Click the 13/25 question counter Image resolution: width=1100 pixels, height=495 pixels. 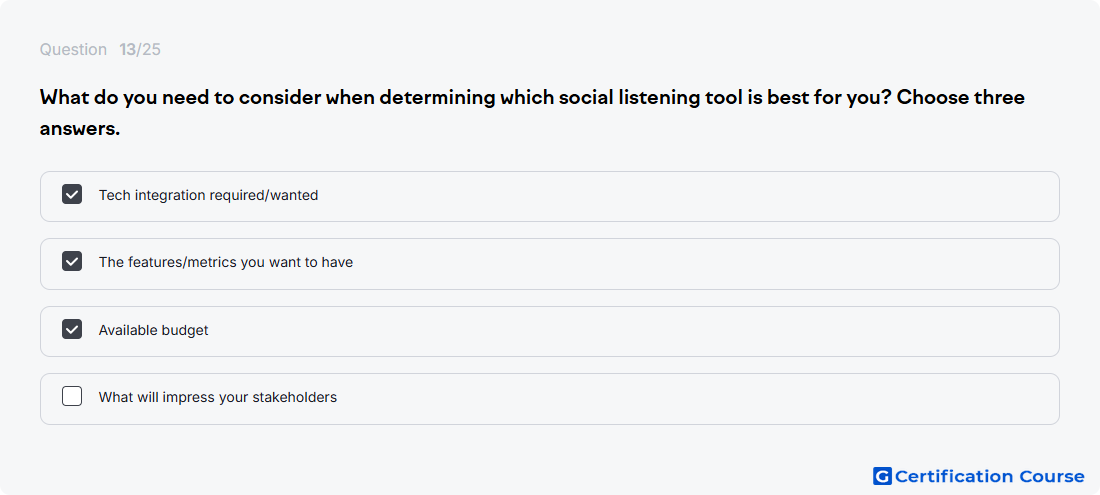[x=140, y=50]
